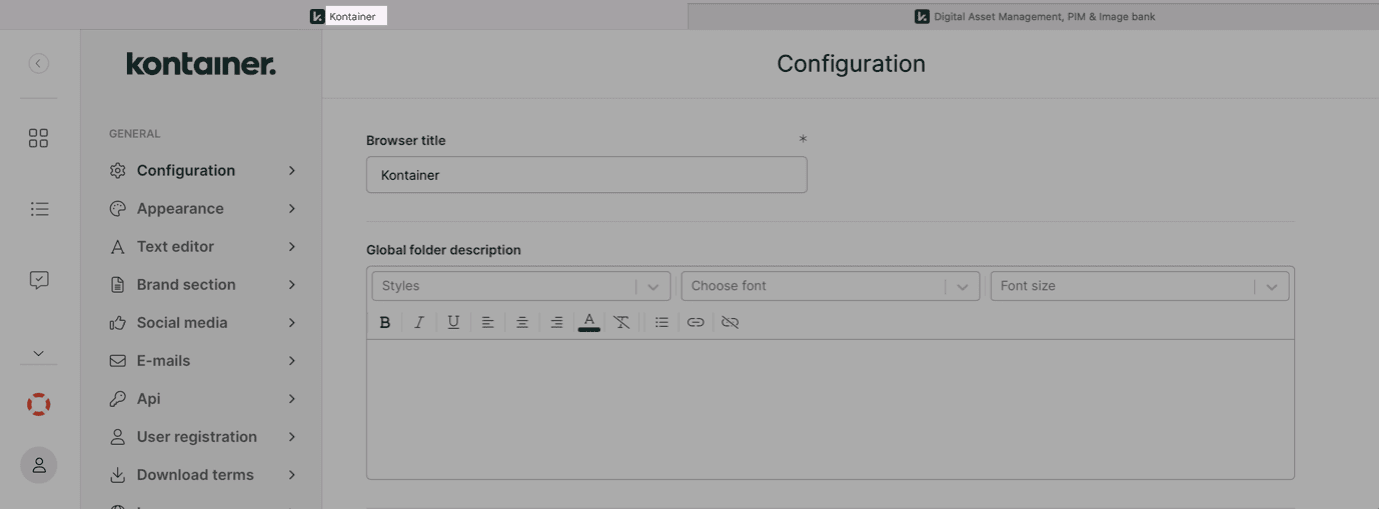Expand the Text editor chevron arrow
This screenshot has height=513, width=1384.
point(293,247)
